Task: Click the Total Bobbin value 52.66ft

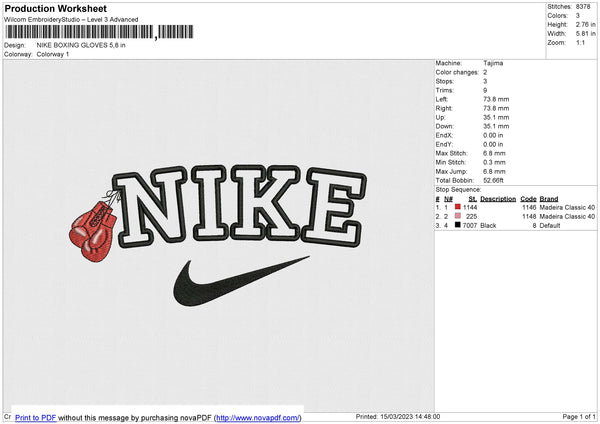Action: [494, 180]
